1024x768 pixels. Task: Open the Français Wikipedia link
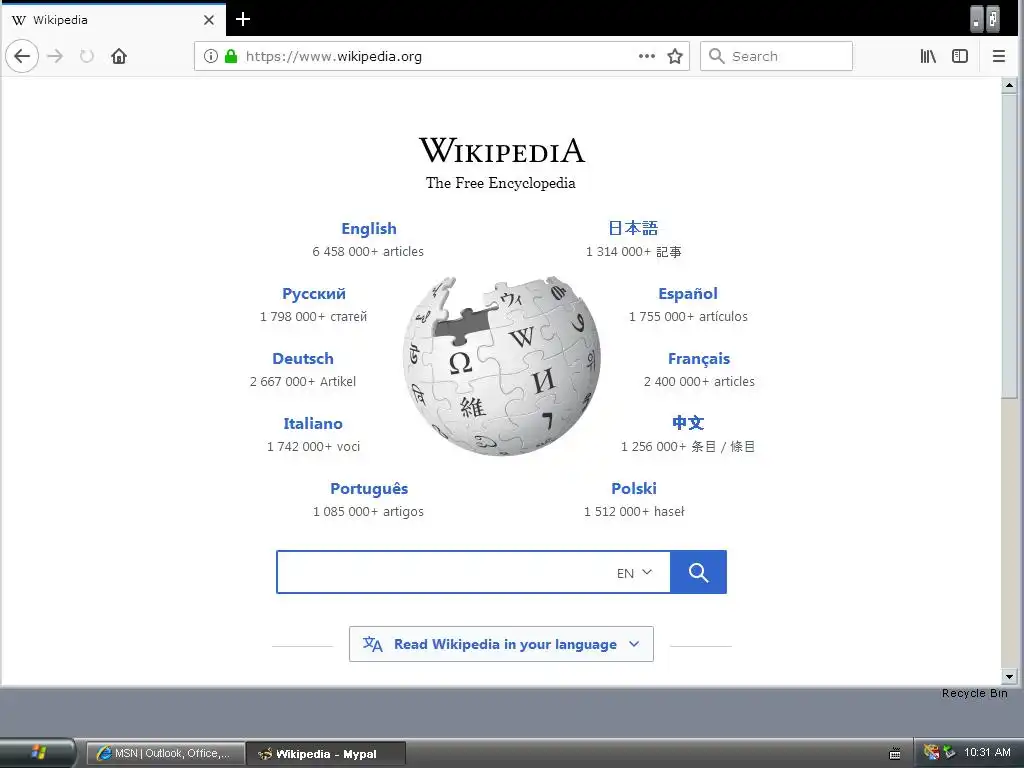[699, 359]
